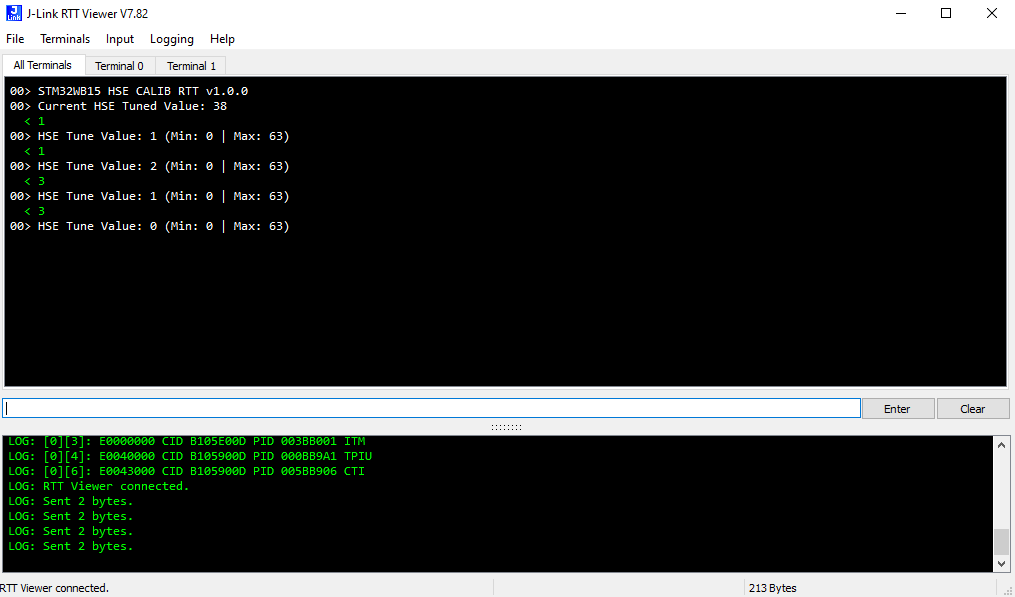Click the Clear button
This screenshot has height=597, width=1015.
(972, 409)
